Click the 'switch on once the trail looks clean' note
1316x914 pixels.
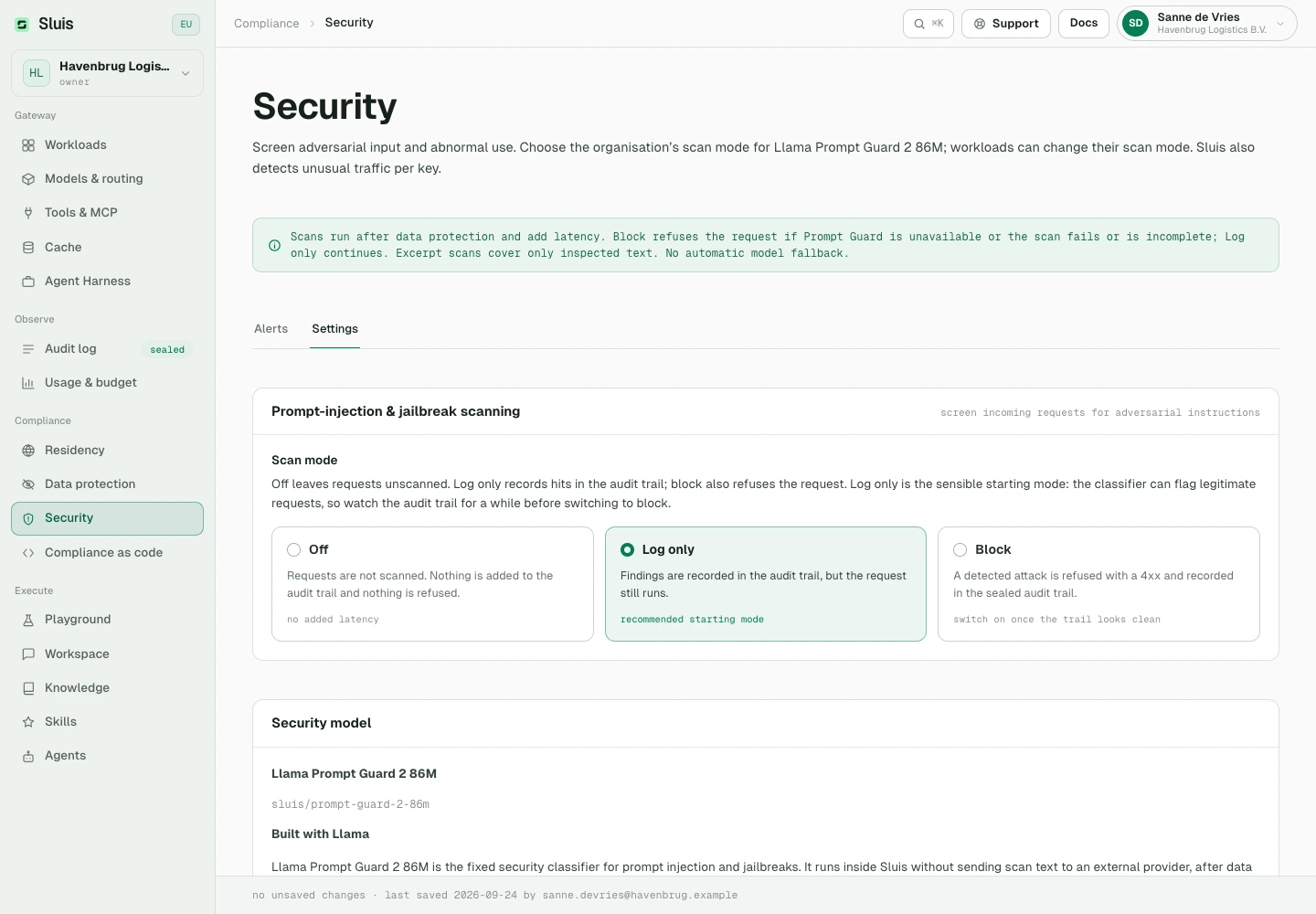tap(1056, 620)
